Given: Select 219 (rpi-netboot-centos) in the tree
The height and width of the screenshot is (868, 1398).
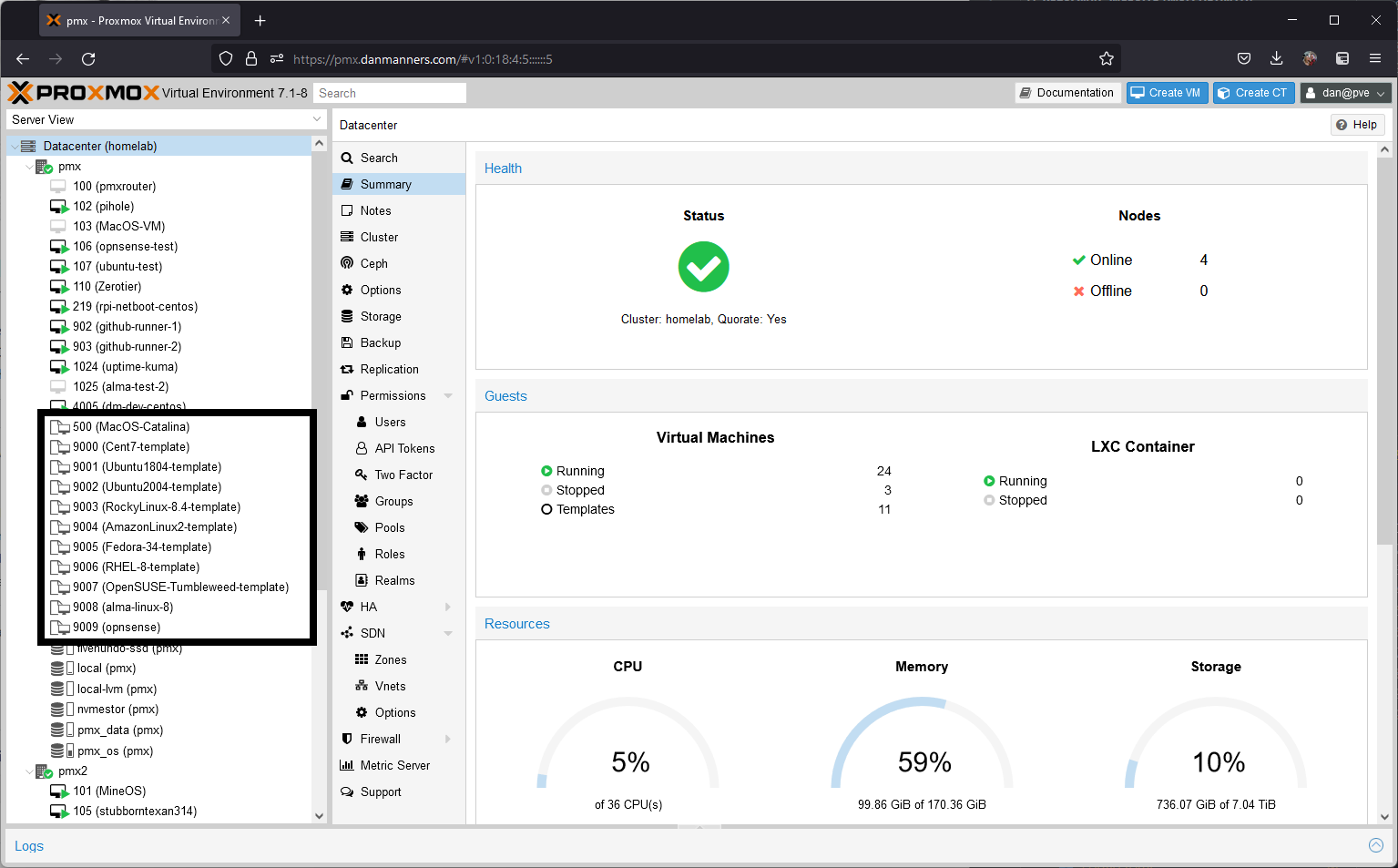Looking at the screenshot, I should (x=136, y=307).
